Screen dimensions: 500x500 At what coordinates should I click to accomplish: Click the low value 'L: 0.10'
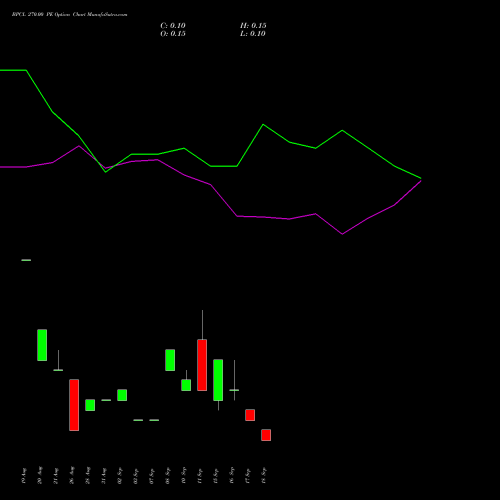[253, 34]
